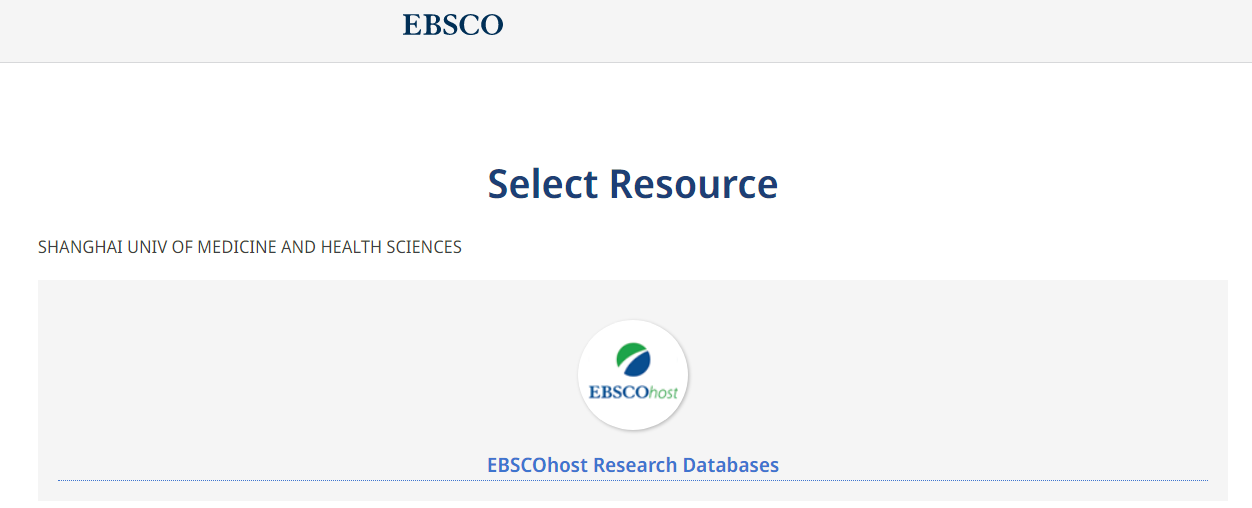
Task: Click the EBSCO logo in the header
Action: point(453,25)
